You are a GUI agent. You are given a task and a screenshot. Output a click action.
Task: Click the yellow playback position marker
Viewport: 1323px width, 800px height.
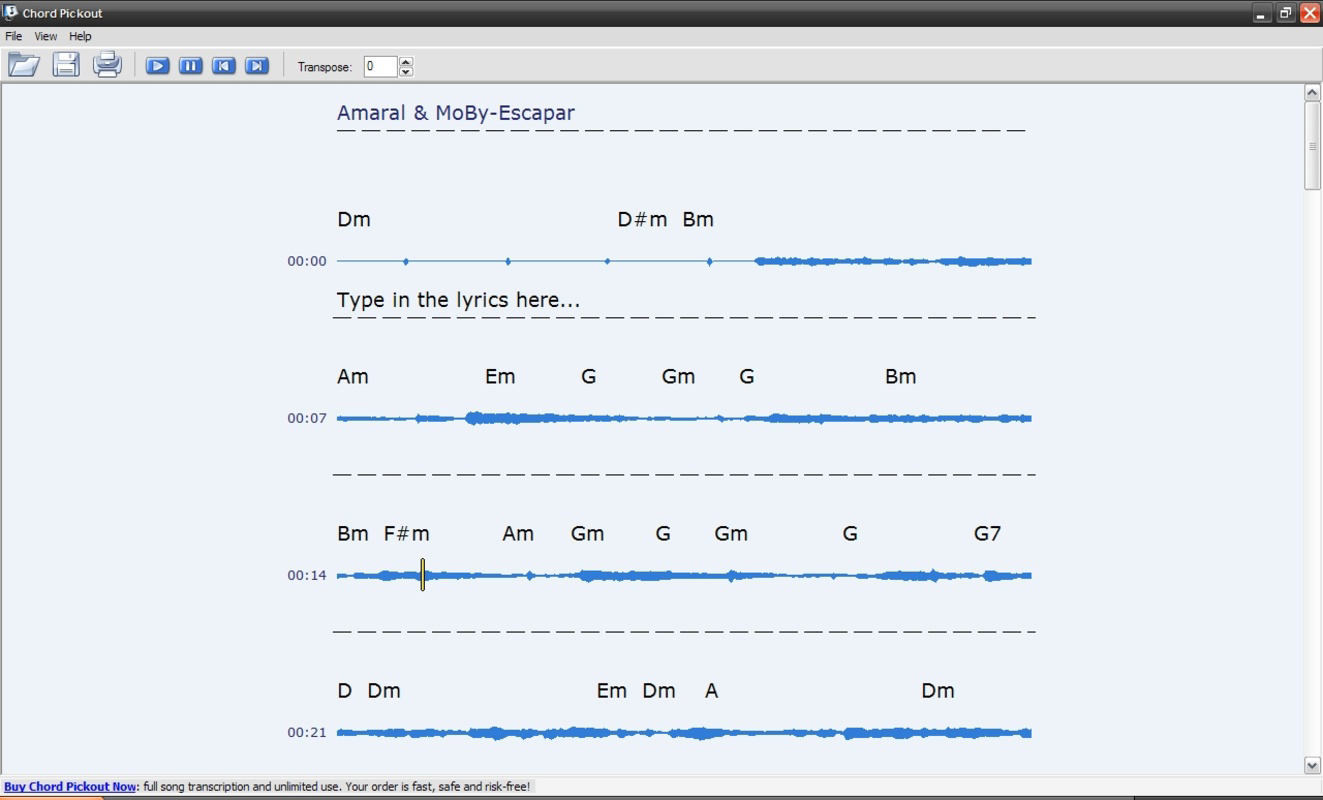click(x=423, y=574)
